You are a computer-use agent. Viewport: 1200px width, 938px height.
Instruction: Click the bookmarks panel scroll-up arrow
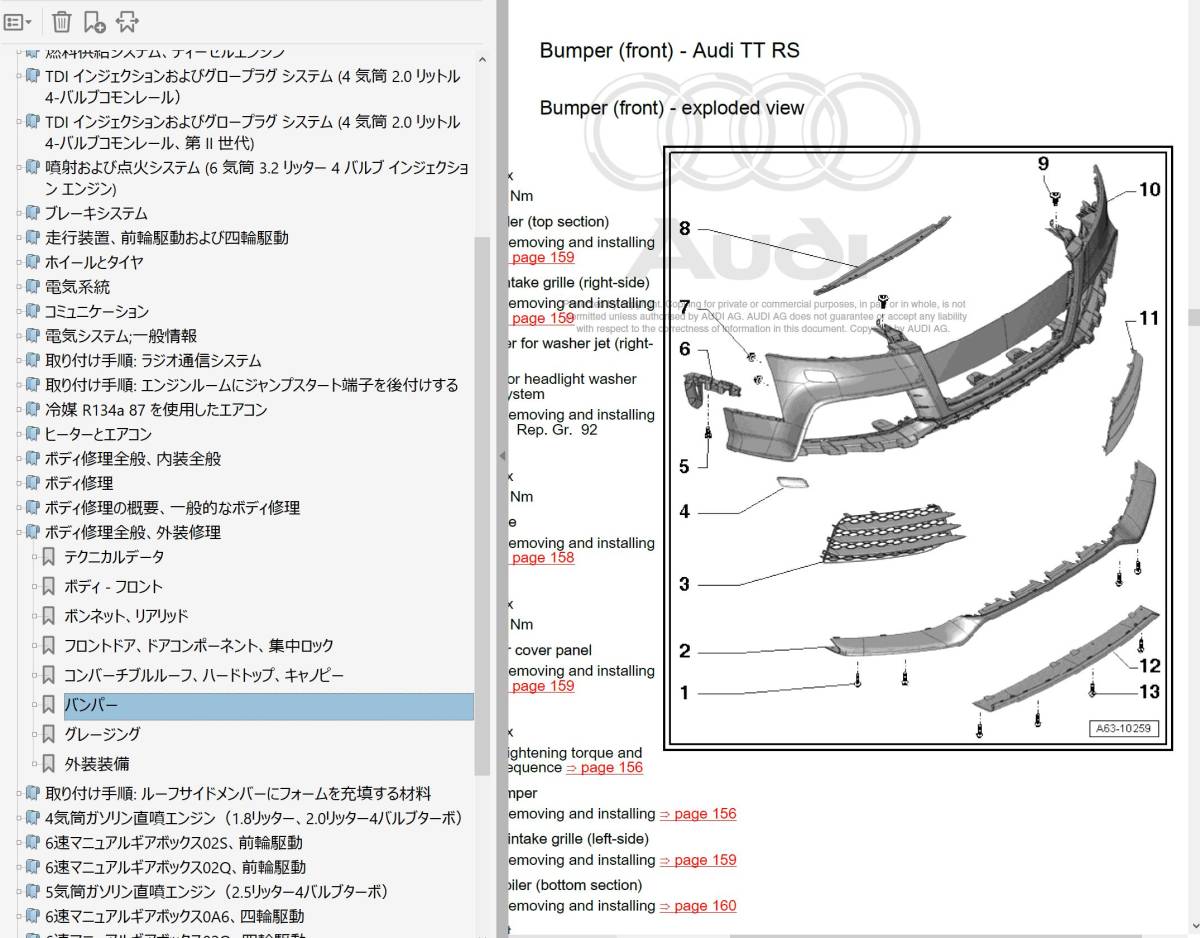coord(483,58)
